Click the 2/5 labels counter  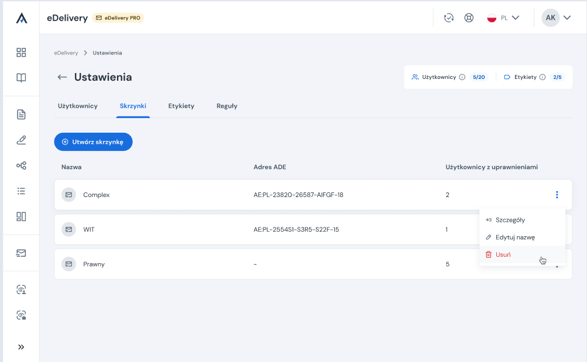(x=557, y=77)
